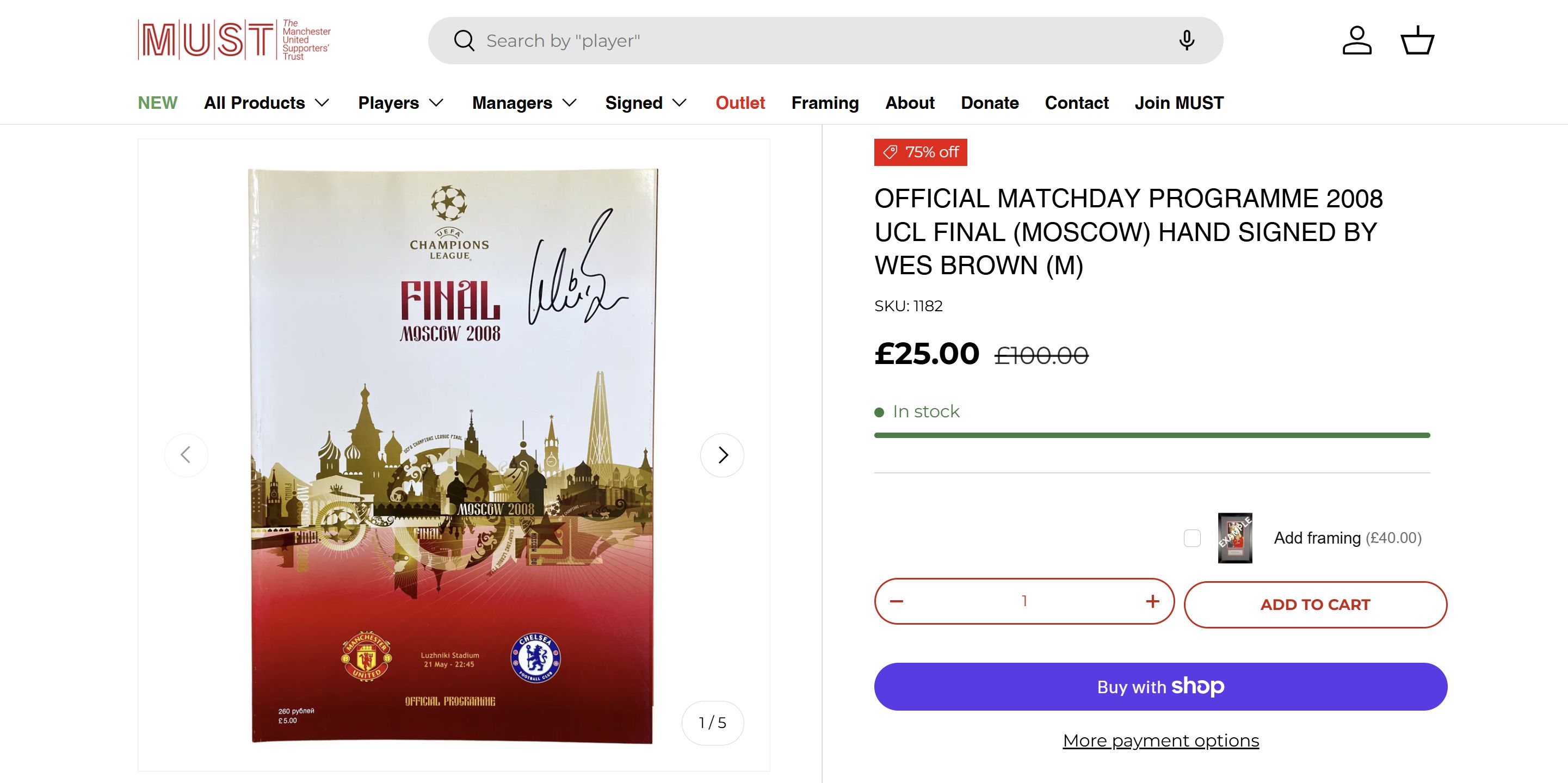This screenshot has width=1568, height=783.
Task: Decrease quantity with the minus button
Action: click(x=897, y=602)
